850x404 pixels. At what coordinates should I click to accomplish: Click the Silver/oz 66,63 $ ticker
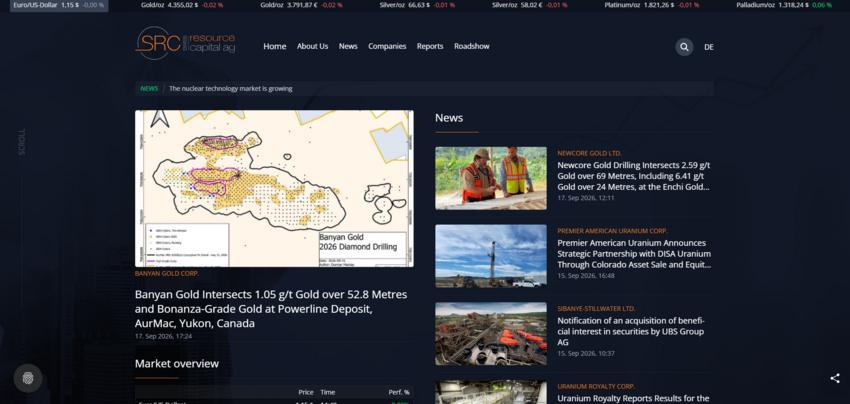(417, 5)
